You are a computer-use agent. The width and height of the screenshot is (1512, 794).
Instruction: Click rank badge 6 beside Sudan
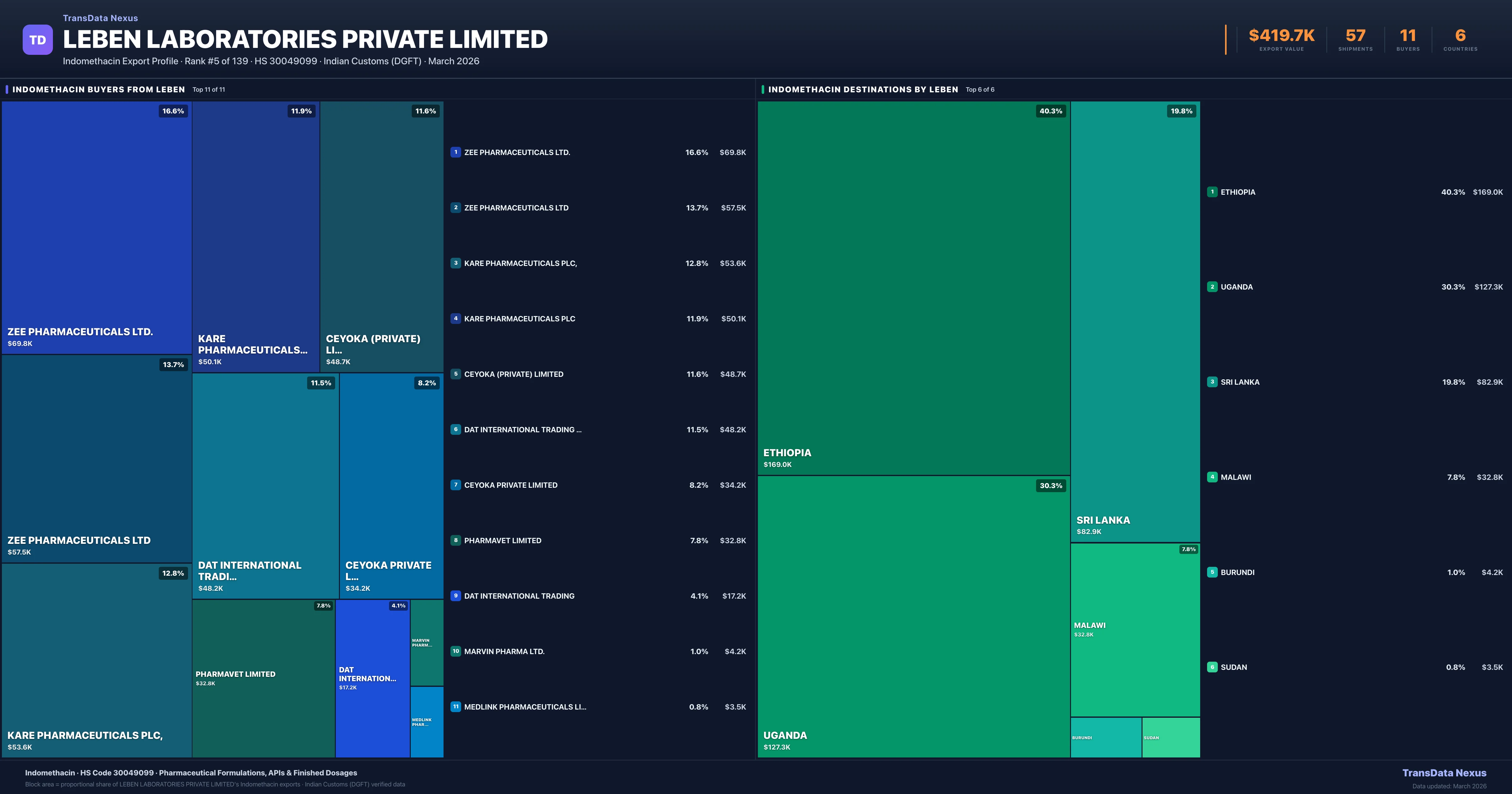click(1212, 667)
